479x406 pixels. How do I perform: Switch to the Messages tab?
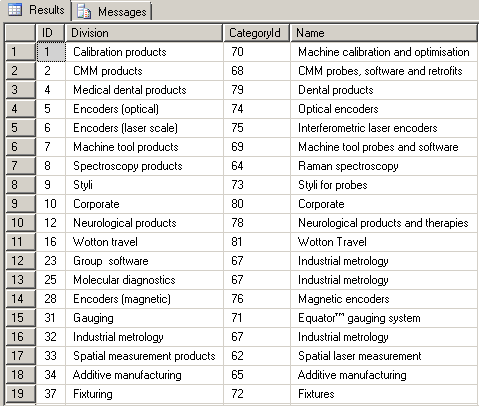tap(112, 12)
